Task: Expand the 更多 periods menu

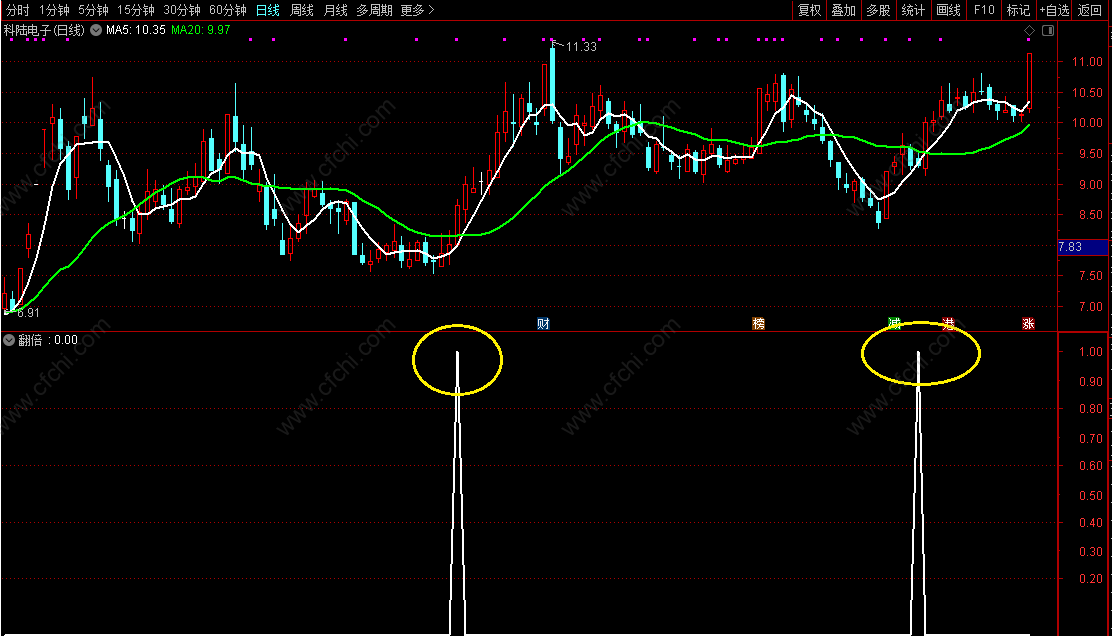Action: (417, 10)
